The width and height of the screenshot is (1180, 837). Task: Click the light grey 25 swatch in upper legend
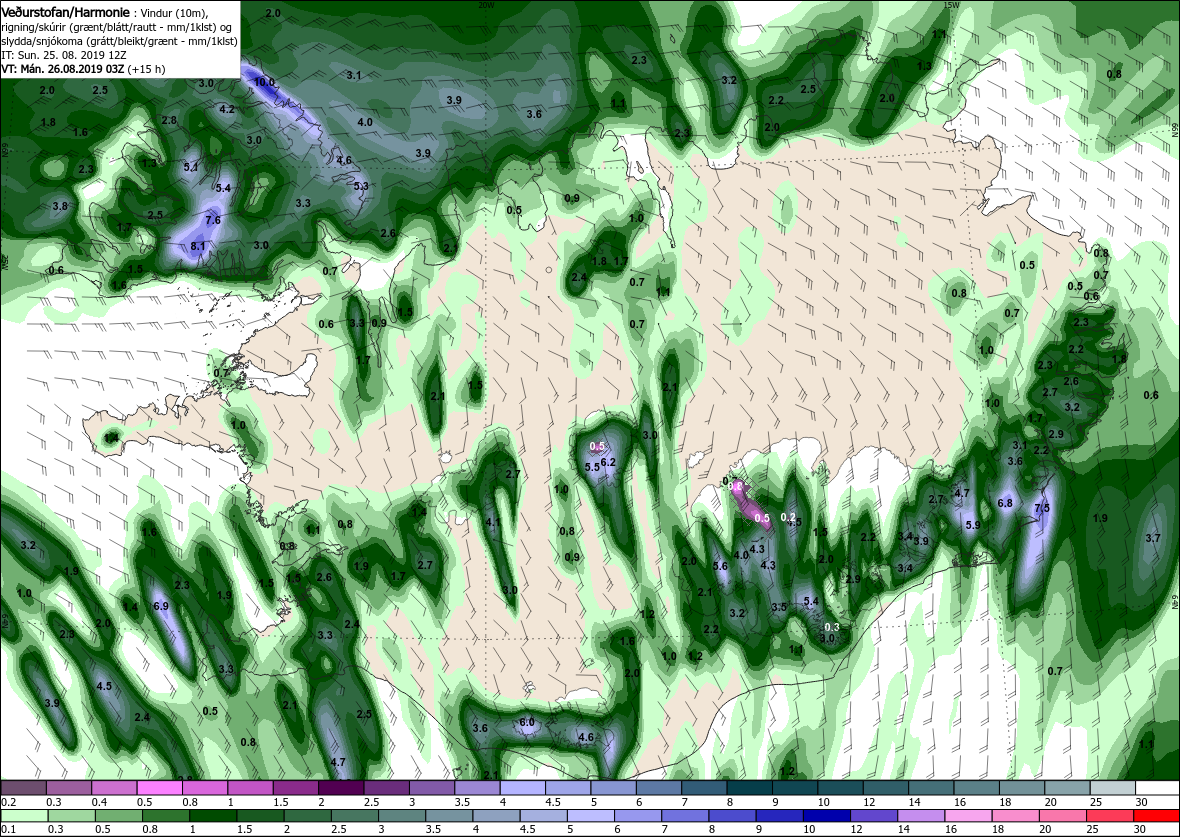(1112, 787)
